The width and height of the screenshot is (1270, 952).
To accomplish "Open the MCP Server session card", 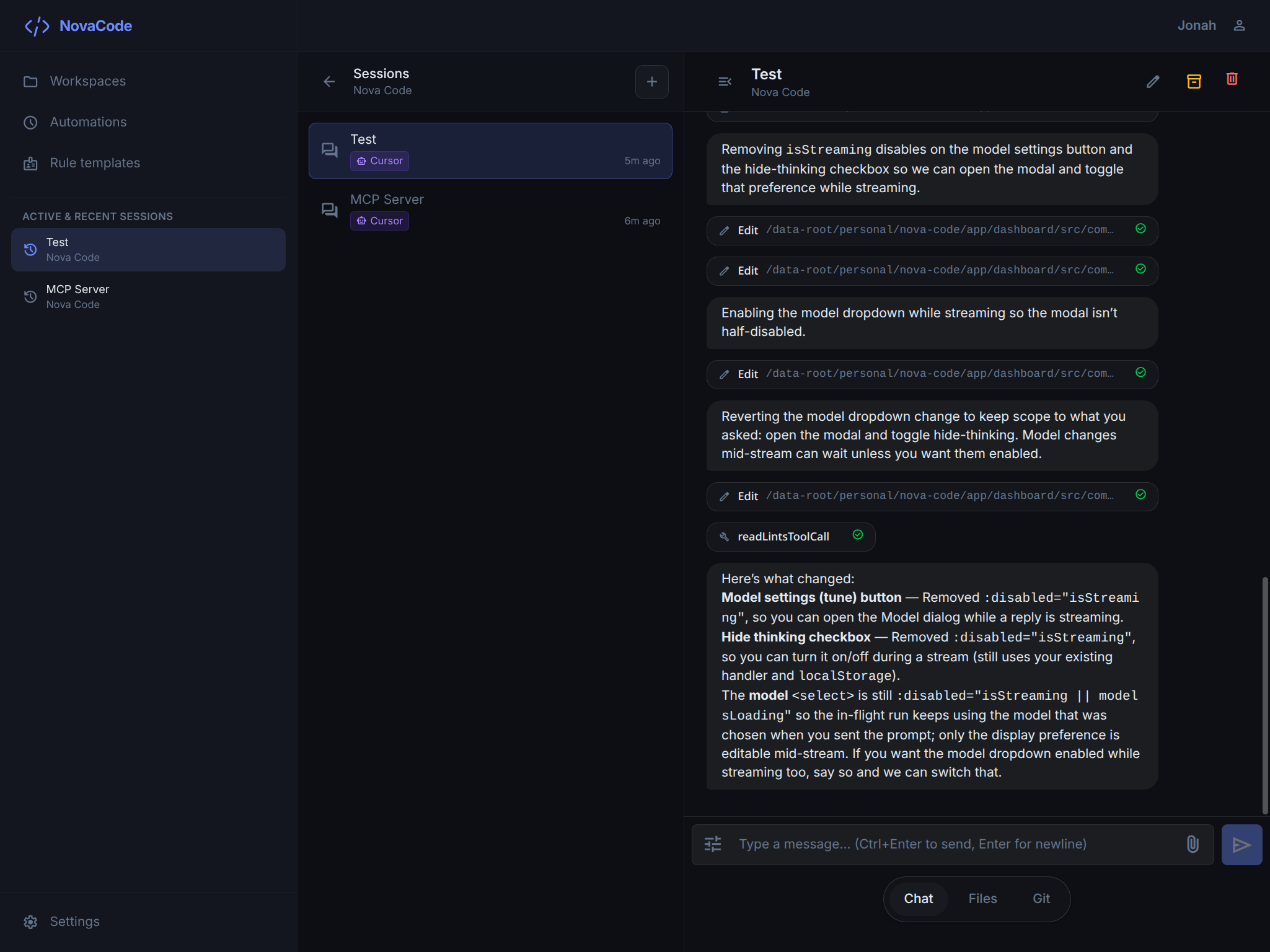I will (x=490, y=211).
